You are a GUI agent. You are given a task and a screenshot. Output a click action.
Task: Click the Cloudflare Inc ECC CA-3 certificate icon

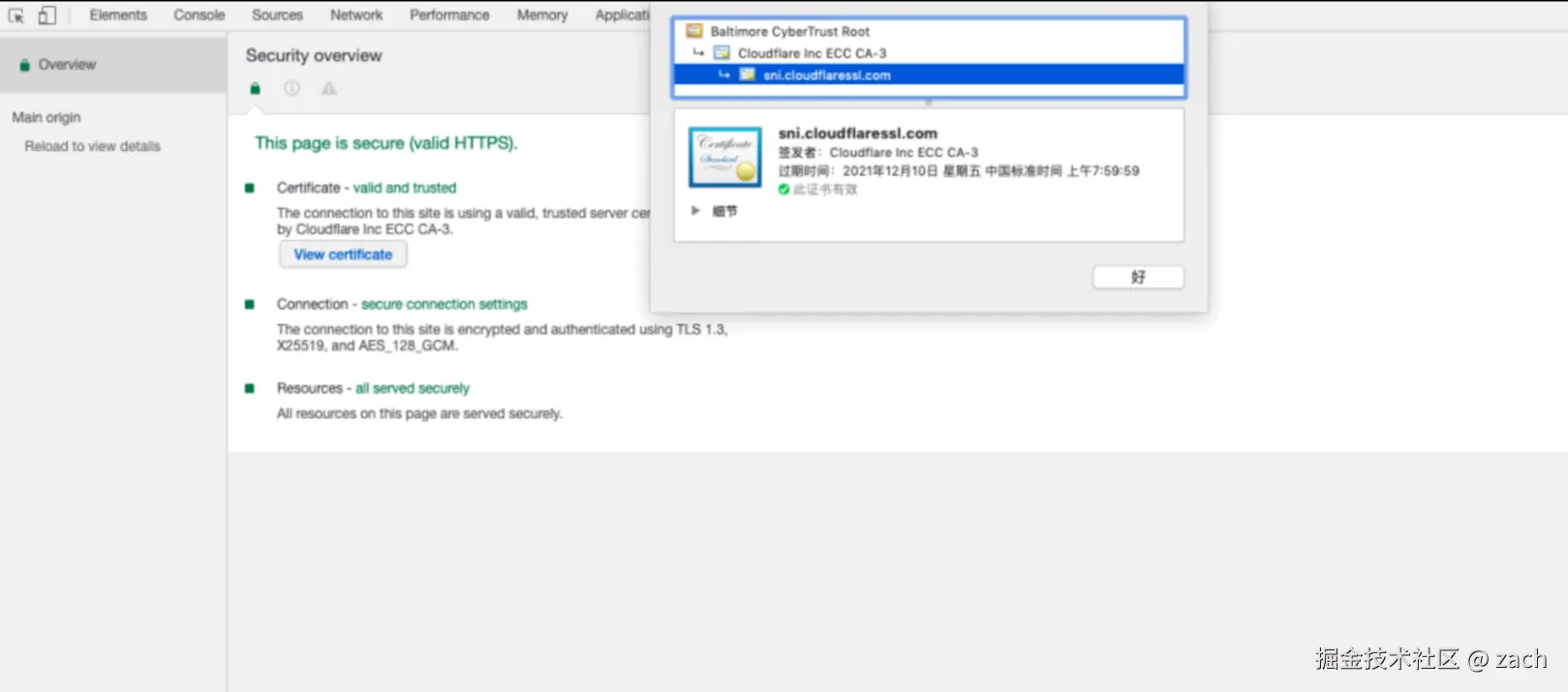coord(722,53)
